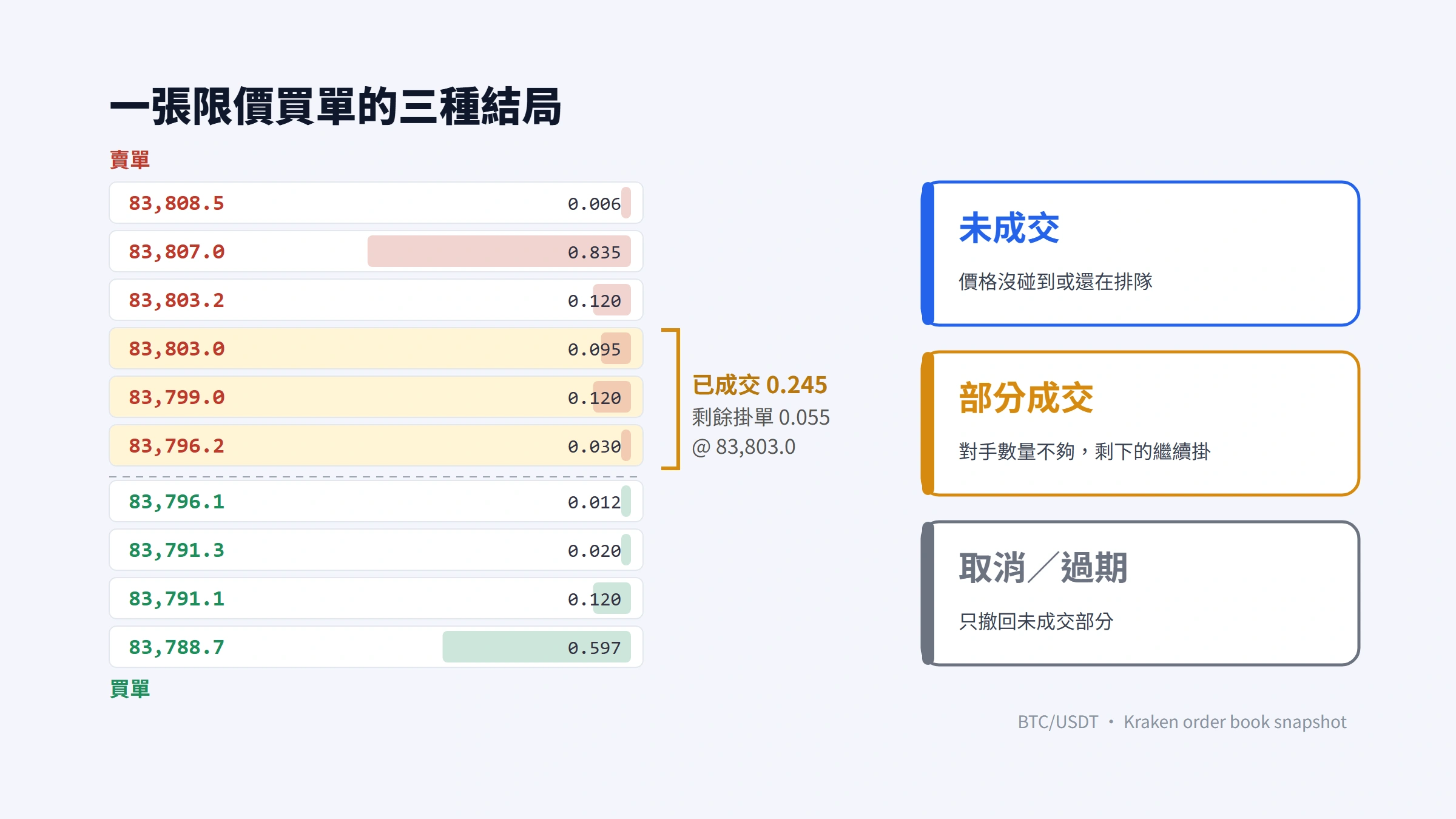This screenshot has height=819, width=1456.
Task: Select the quantity 0.020 value
Action: click(x=594, y=551)
